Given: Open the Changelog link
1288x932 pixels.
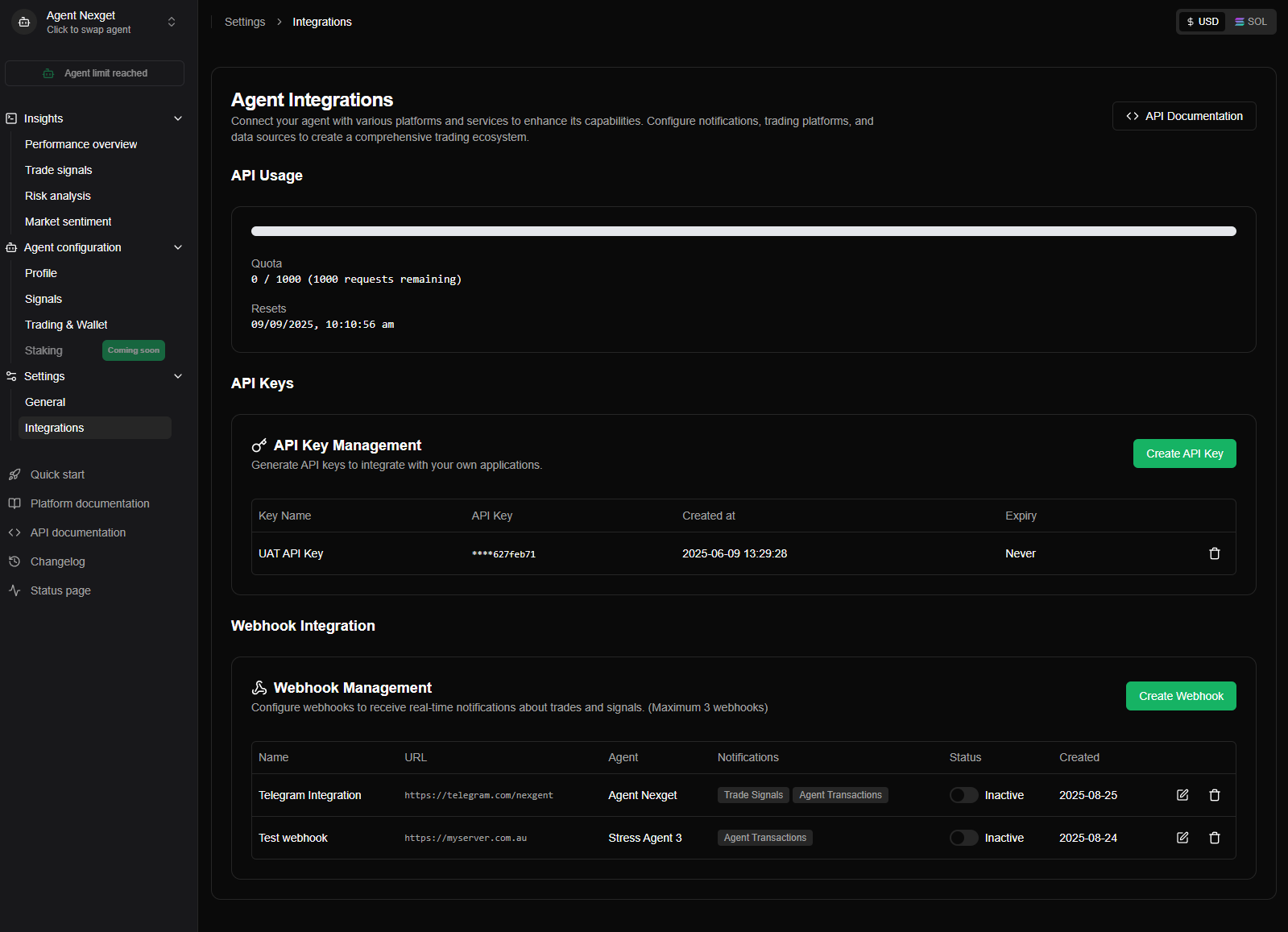Looking at the screenshot, I should (57, 561).
